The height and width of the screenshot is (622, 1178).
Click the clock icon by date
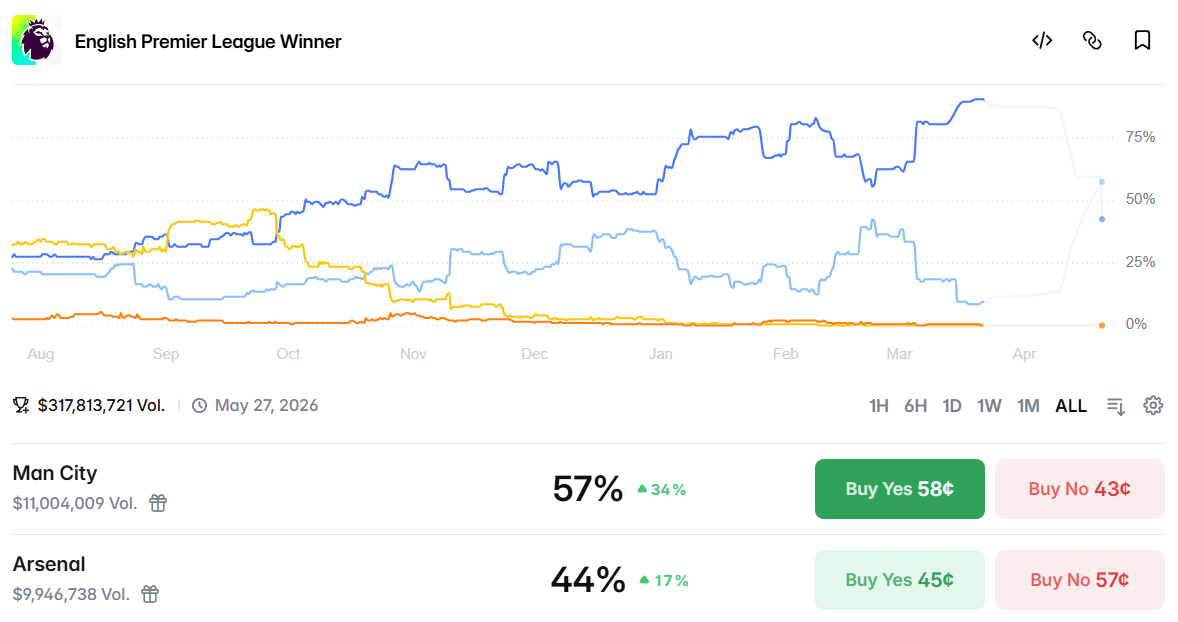click(199, 405)
